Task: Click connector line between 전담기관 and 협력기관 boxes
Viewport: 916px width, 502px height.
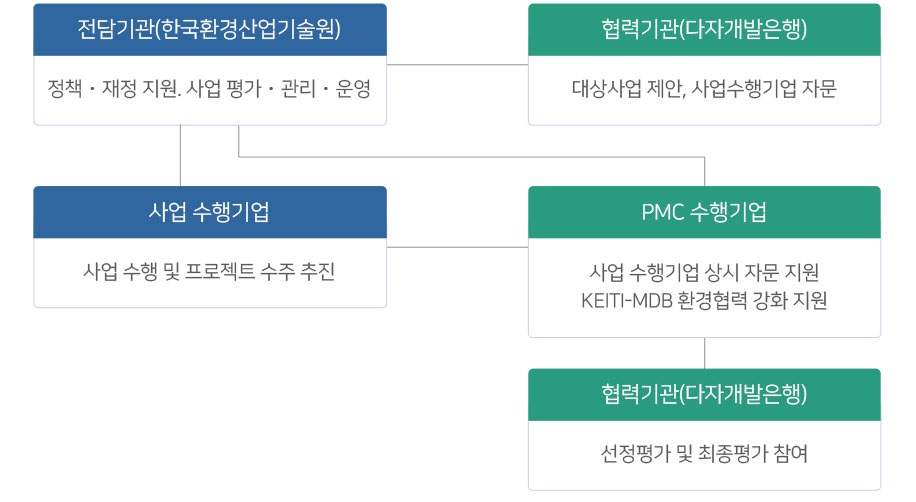Action: 457,65
